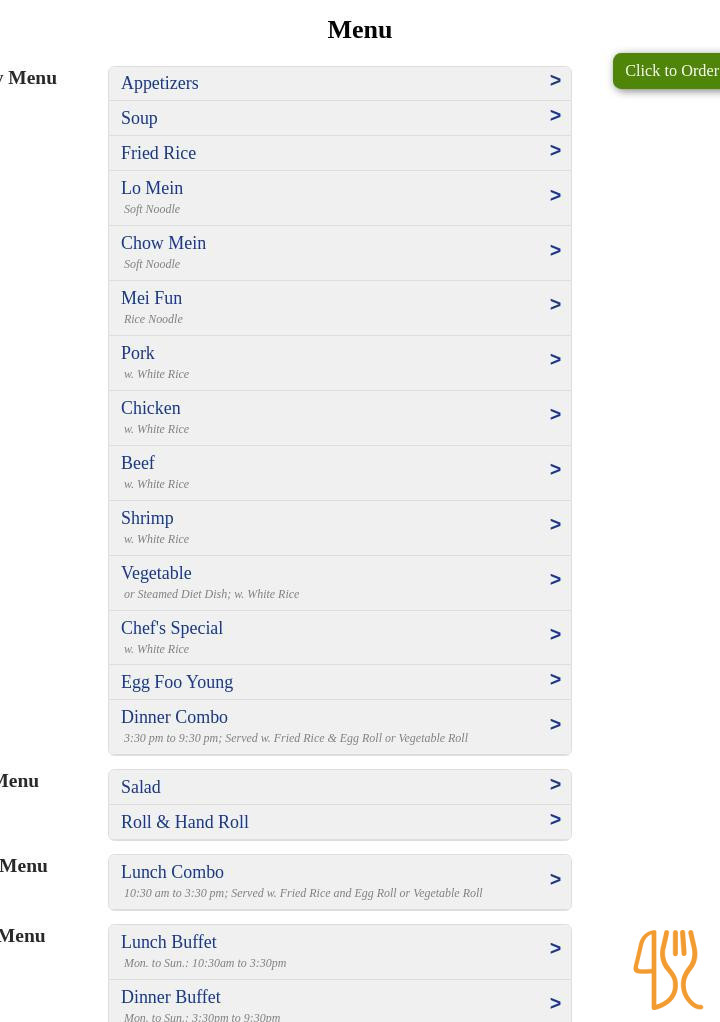This screenshot has width=720, height=1022.
Task: Open the Lunch Buffet listing
Action: coord(339,952)
